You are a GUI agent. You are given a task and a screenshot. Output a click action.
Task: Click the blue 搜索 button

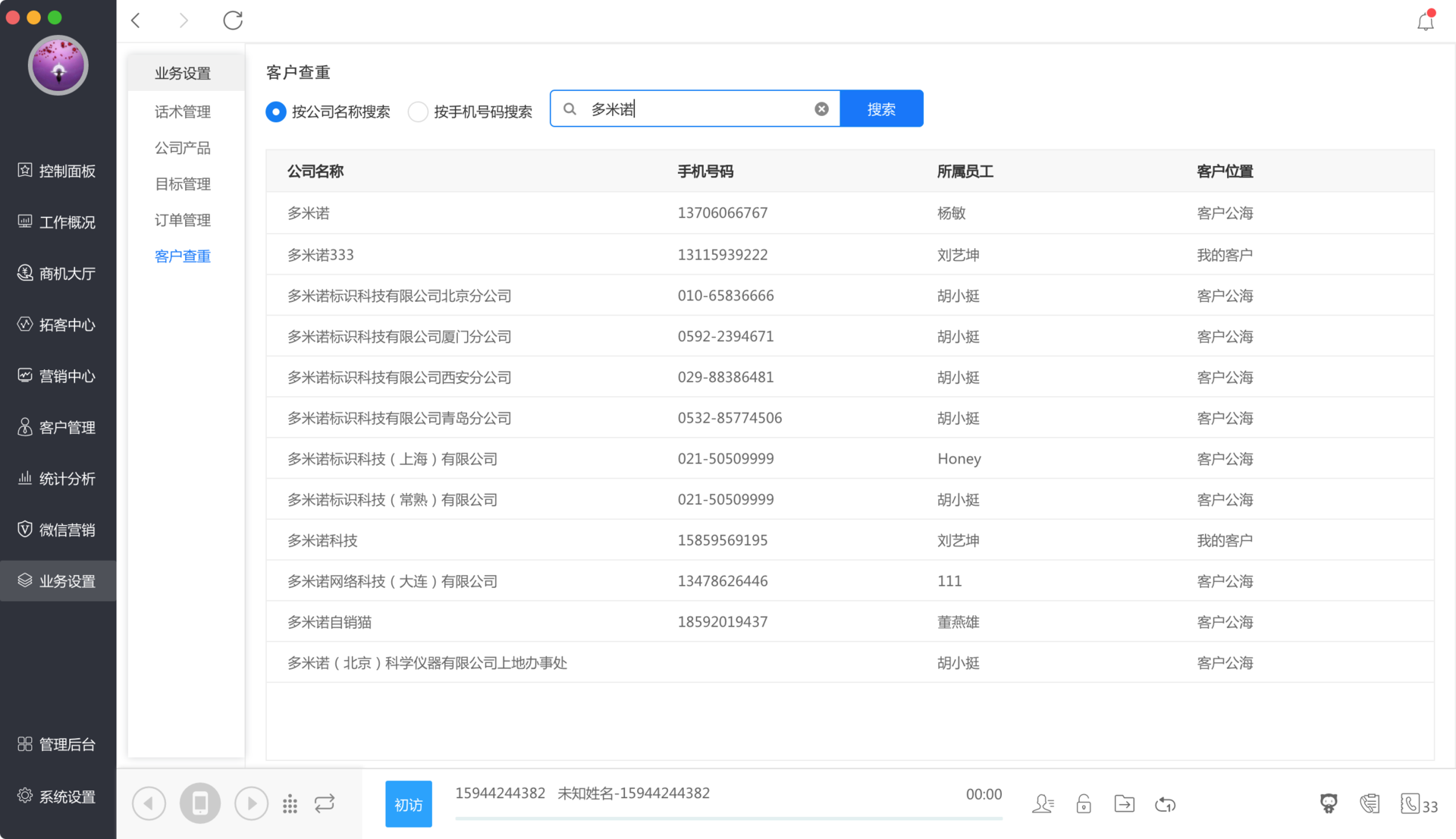[881, 109]
